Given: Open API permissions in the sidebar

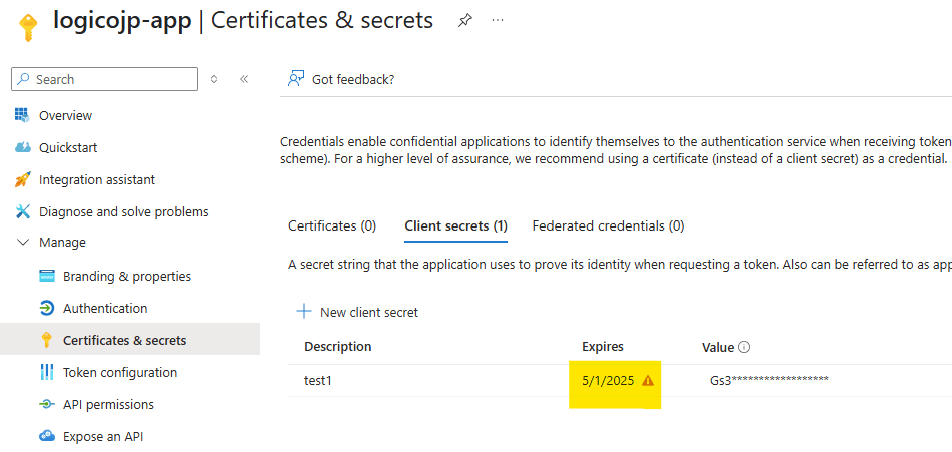Looking at the screenshot, I should 108,404.
